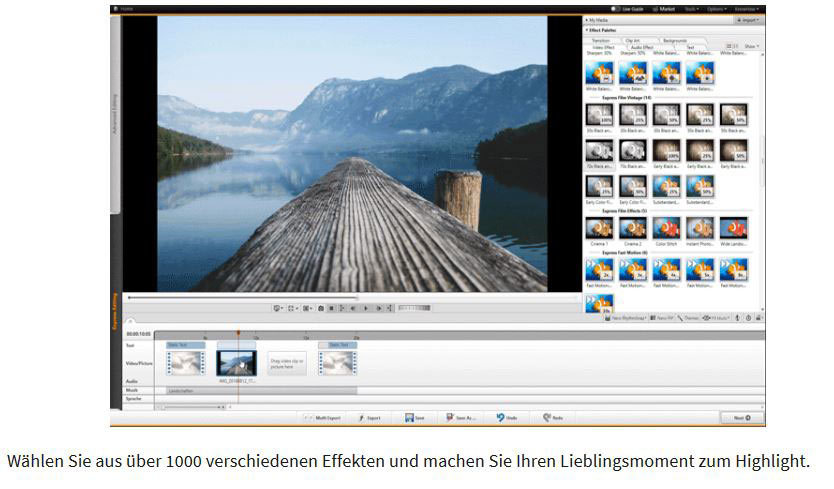This screenshot has width=834, height=489.
Task: Expand the My Media section
Action: 597,20
